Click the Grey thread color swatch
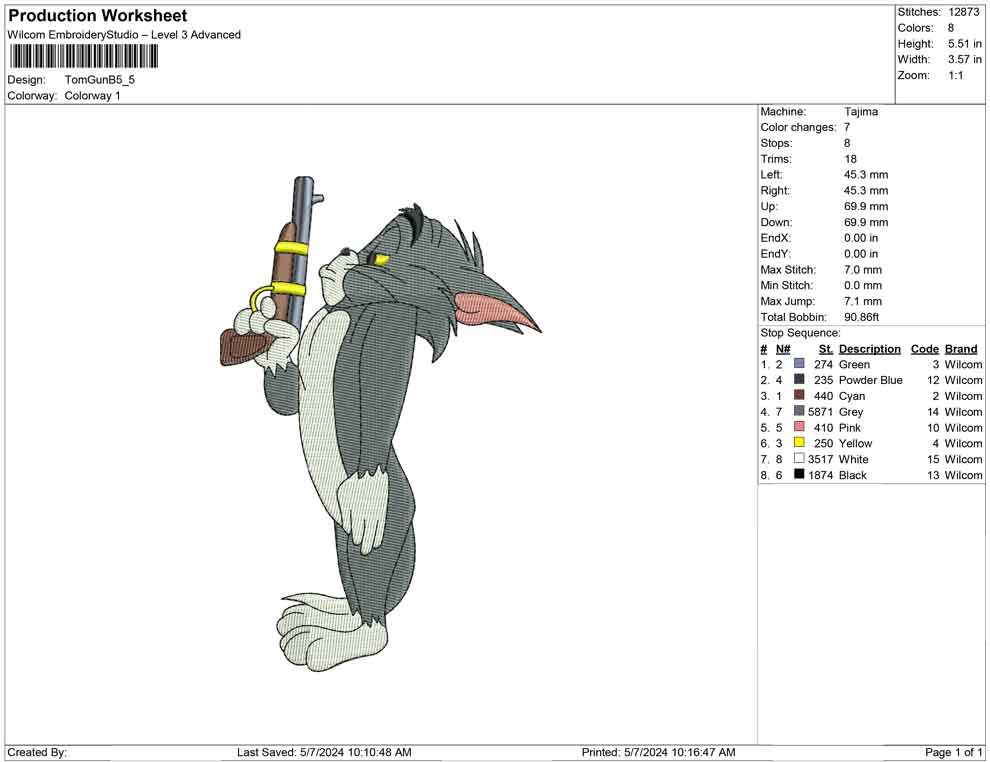Image resolution: width=990 pixels, height=762 pixels. [x=799, y=411]
